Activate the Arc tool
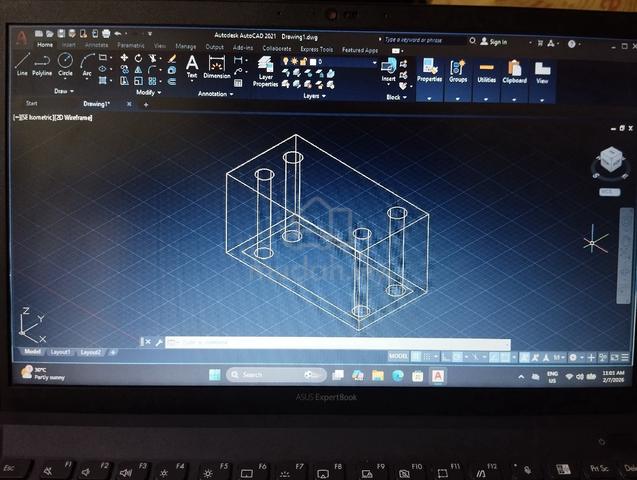Screen dimensions: 637x480 pos(87,65)
